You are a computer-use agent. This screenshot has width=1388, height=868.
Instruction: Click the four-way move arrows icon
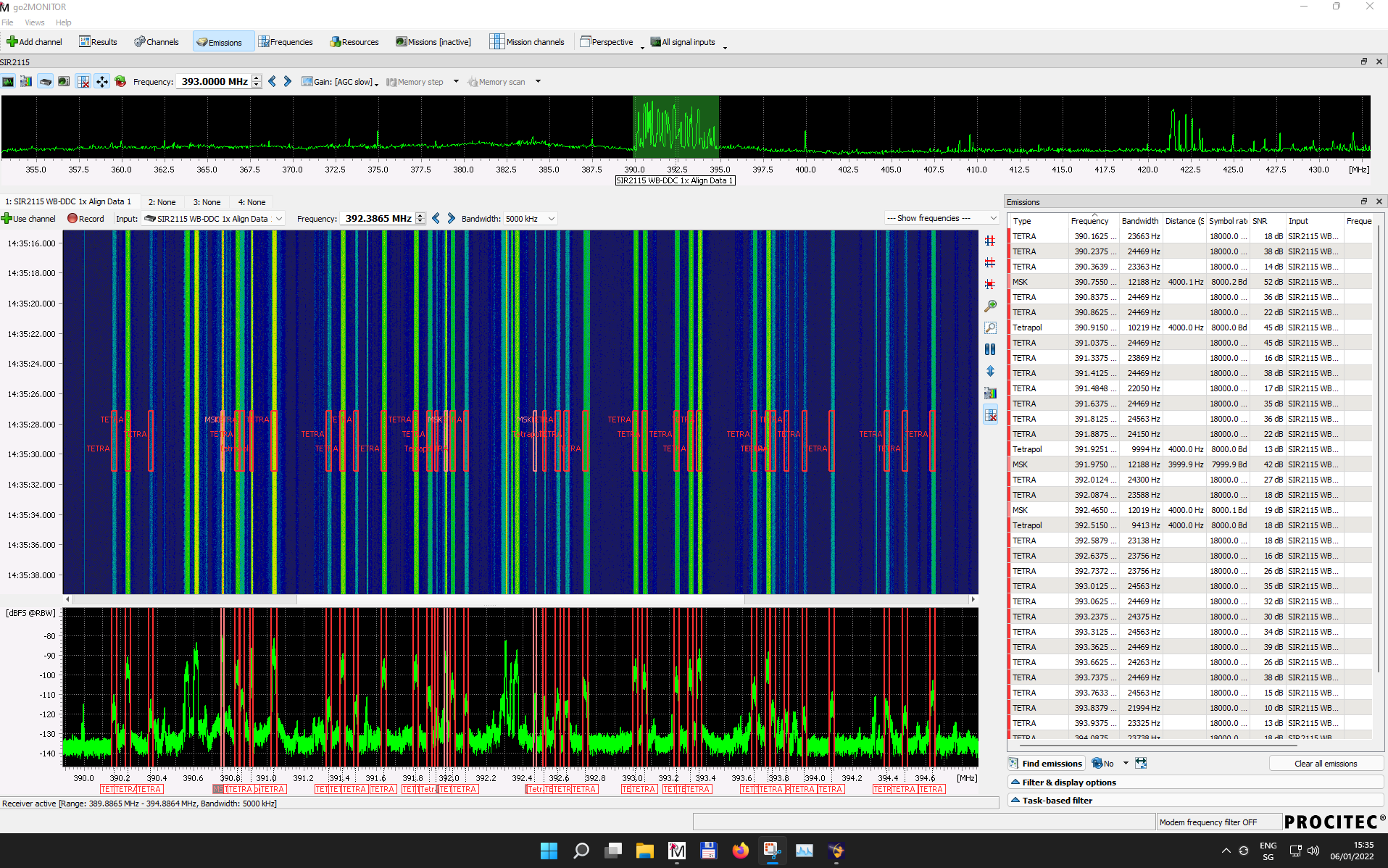(x=101, y=82)
